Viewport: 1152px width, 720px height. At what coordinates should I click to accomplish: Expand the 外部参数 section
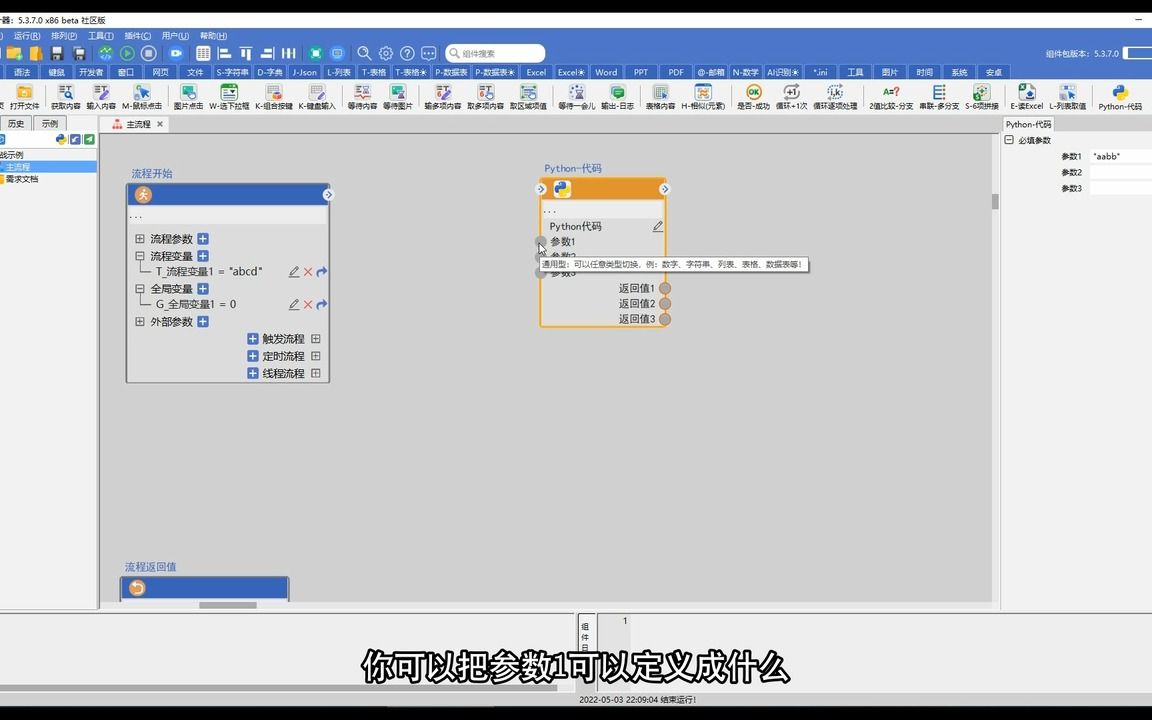(x=140, y=321)
